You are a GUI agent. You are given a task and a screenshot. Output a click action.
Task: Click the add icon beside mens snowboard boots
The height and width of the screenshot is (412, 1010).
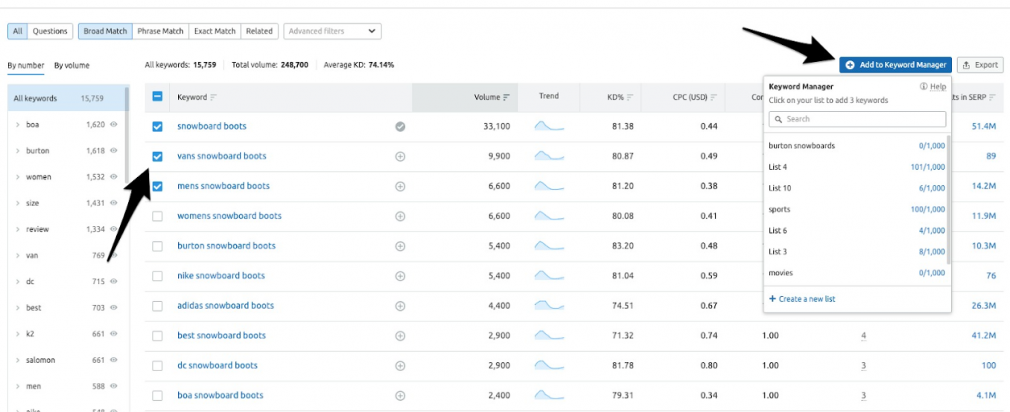[x=400, y=186]
